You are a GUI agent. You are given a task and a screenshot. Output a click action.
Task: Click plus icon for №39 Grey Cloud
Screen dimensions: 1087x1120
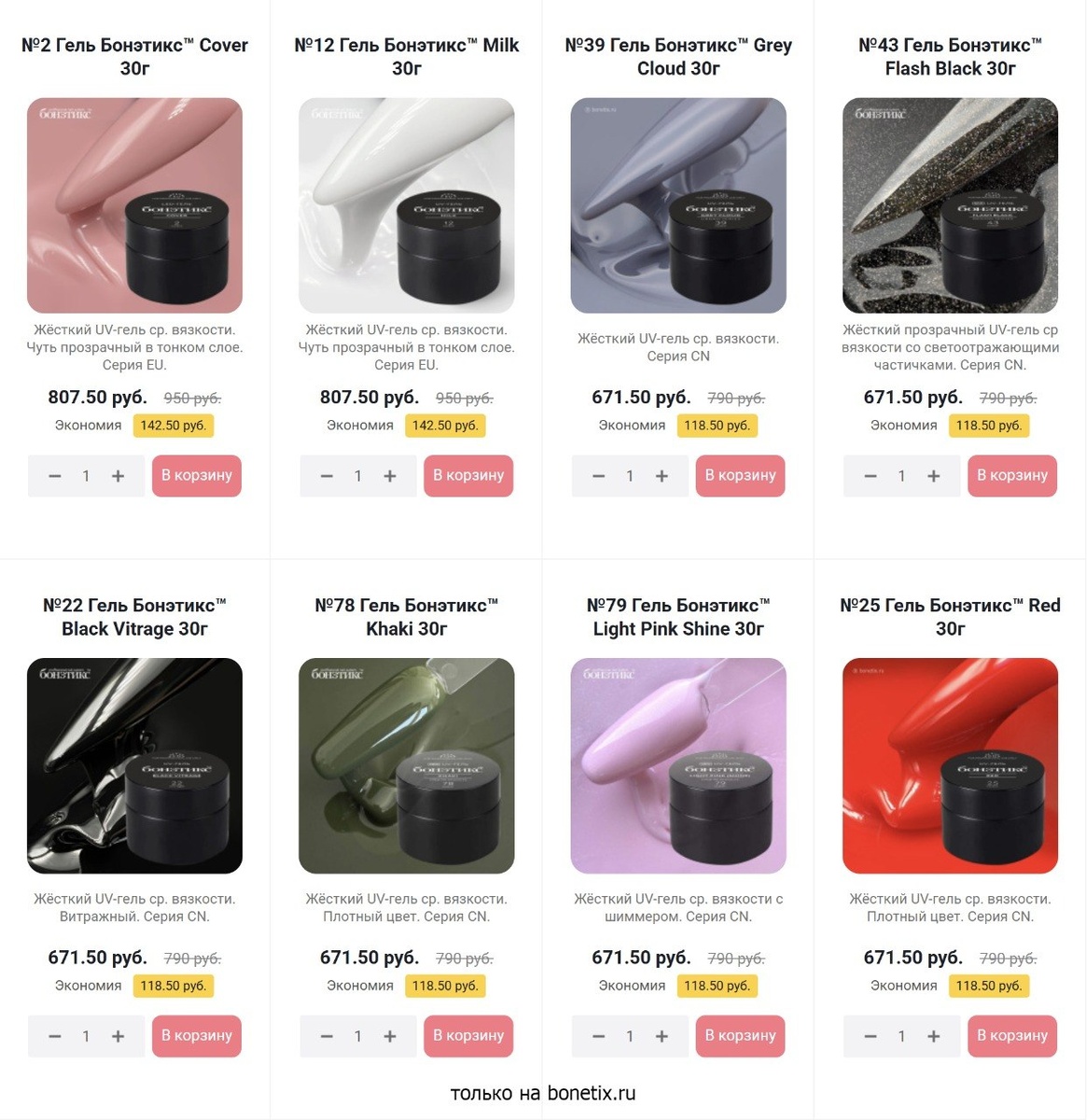point(662,476)
